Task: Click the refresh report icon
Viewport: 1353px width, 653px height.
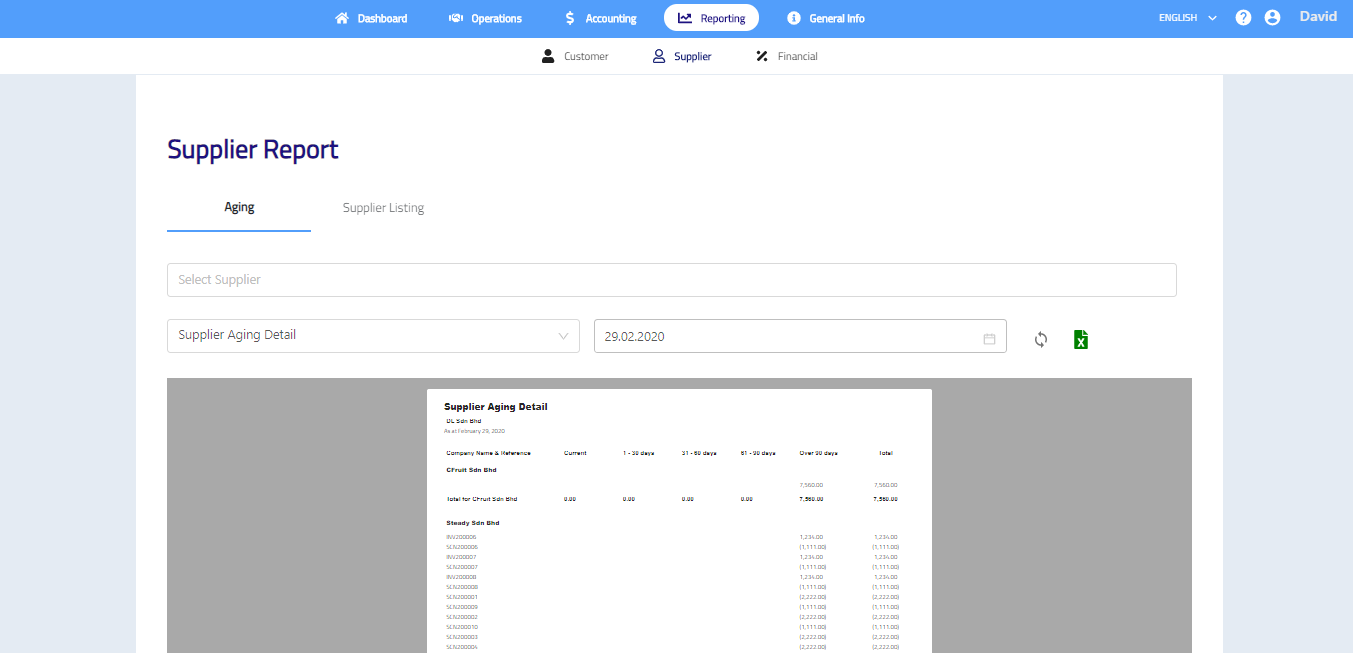Action: (1041, 339)
